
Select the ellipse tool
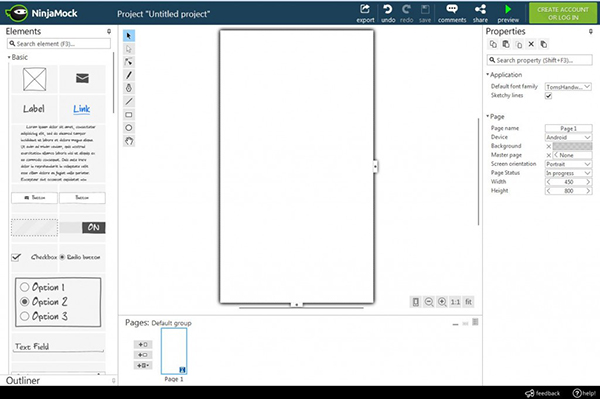[x=129, y=128]
